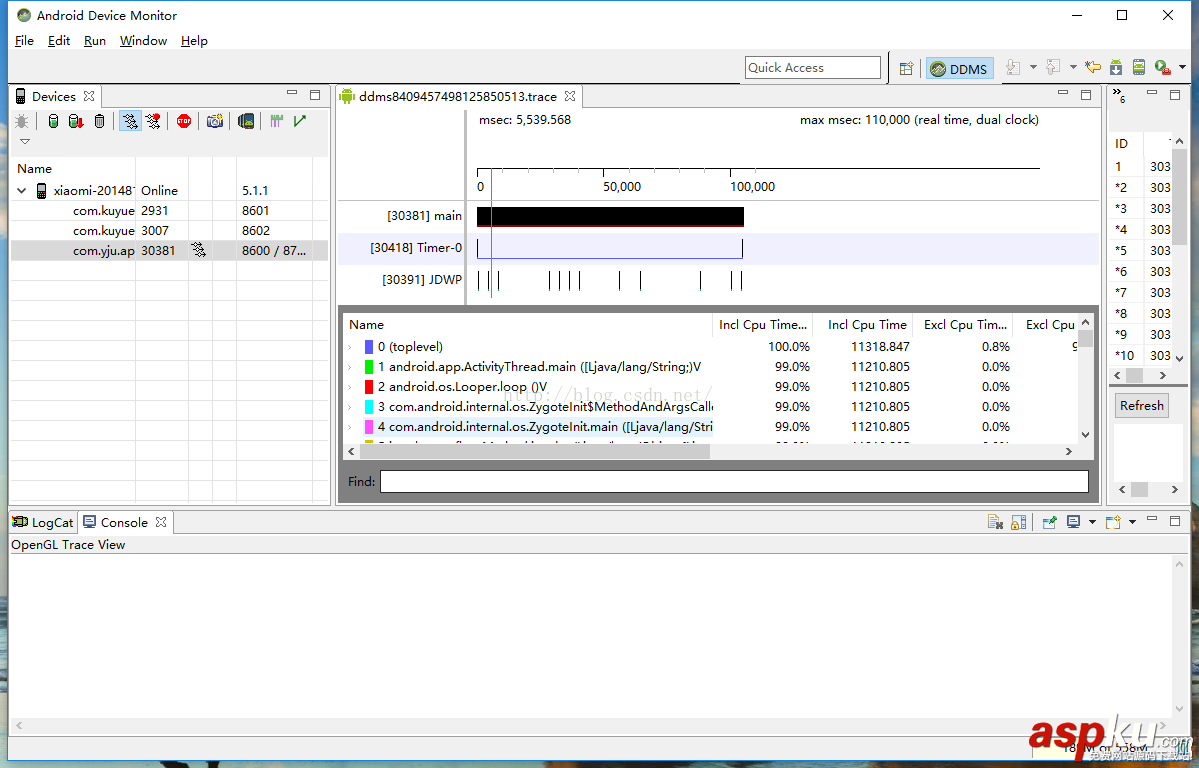Update heap for the selected process

pyautogui.click(x=52, y=120)
